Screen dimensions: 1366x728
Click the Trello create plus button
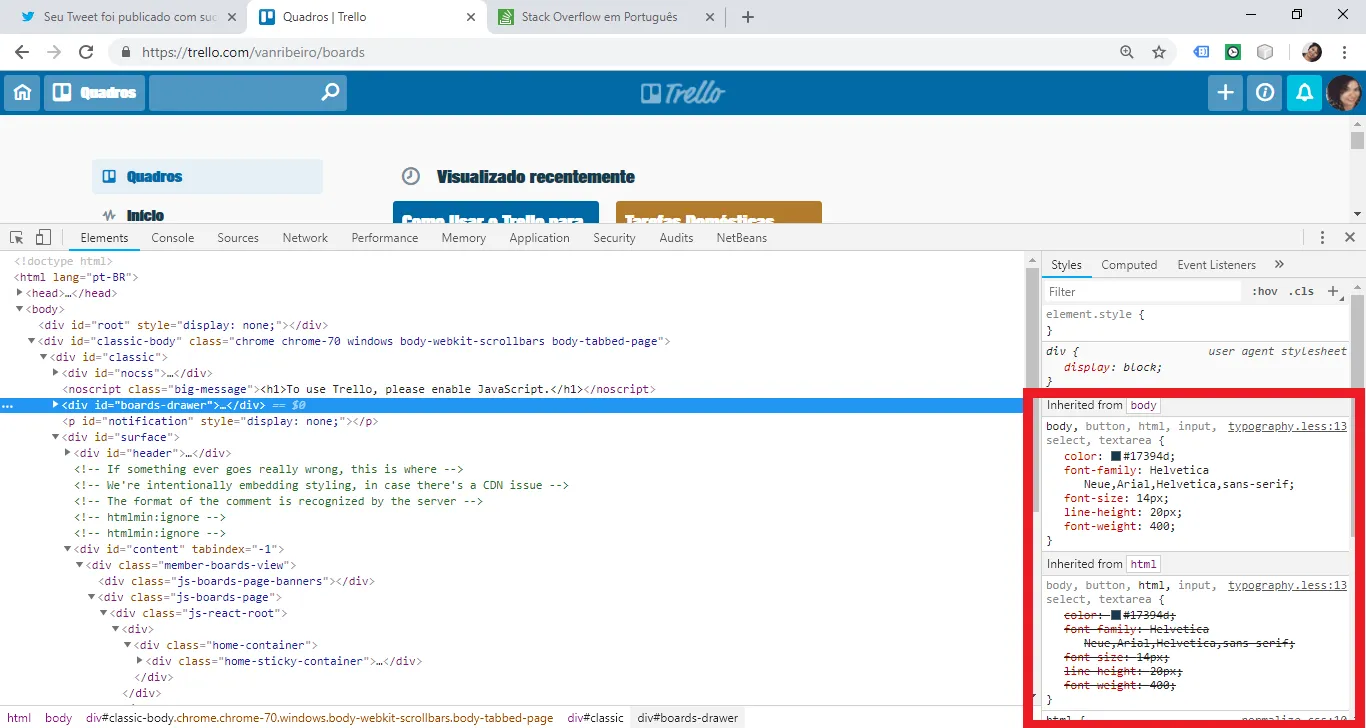pyautogui.click(x=1225, y=93)
